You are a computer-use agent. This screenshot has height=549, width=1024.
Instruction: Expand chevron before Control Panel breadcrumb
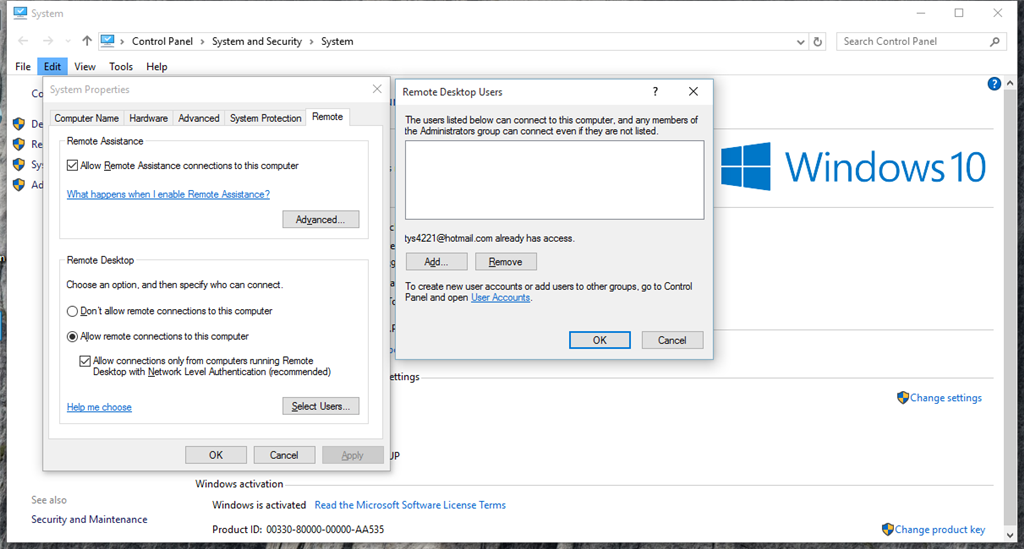(x=122, y=42)
